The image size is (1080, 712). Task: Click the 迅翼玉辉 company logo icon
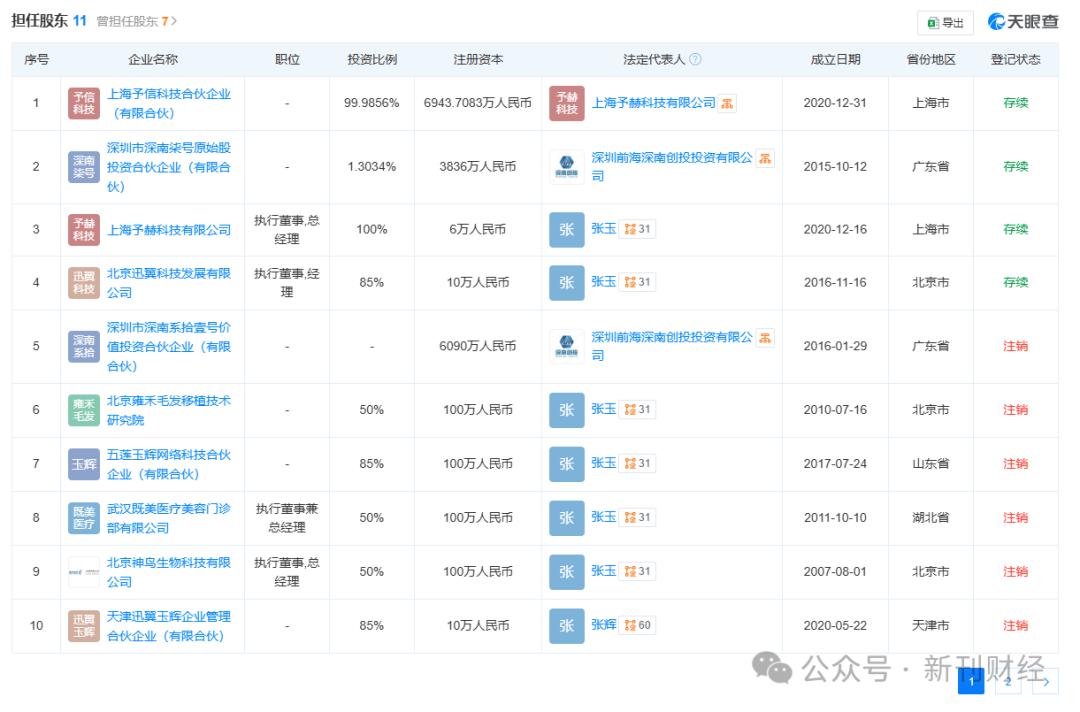tap(84, 626)
